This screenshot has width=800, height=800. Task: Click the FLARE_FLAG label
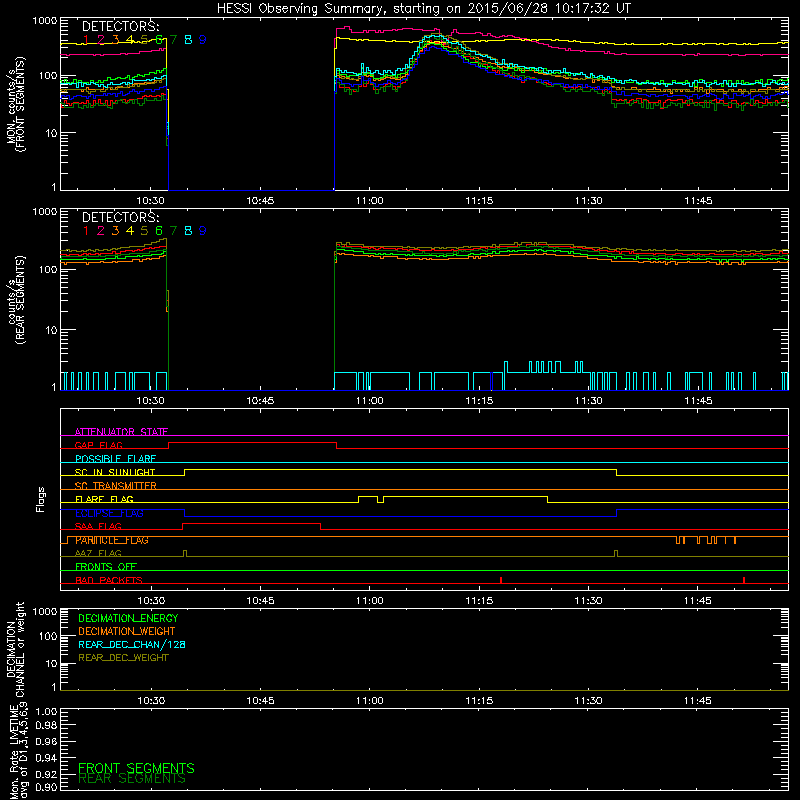tap(104, 499)
